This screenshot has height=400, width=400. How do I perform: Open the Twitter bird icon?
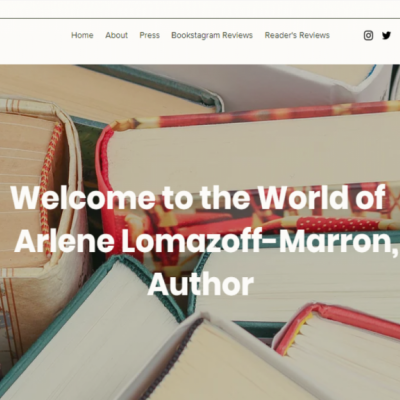[386, 35]
